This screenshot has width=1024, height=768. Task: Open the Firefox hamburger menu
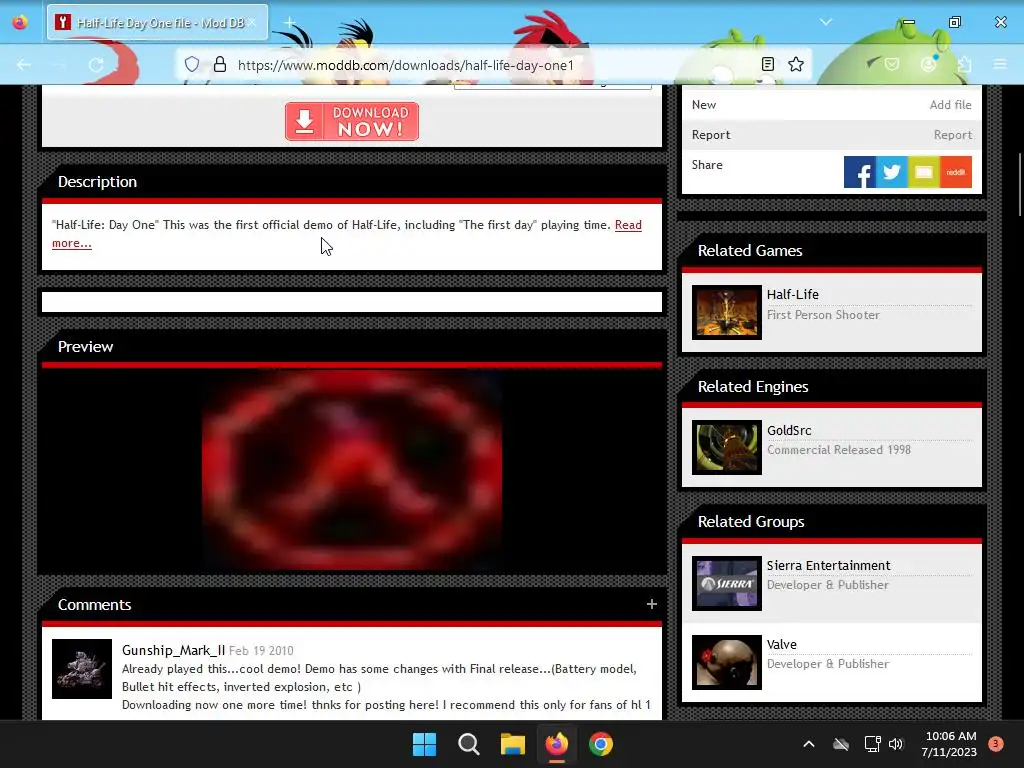1000,64
